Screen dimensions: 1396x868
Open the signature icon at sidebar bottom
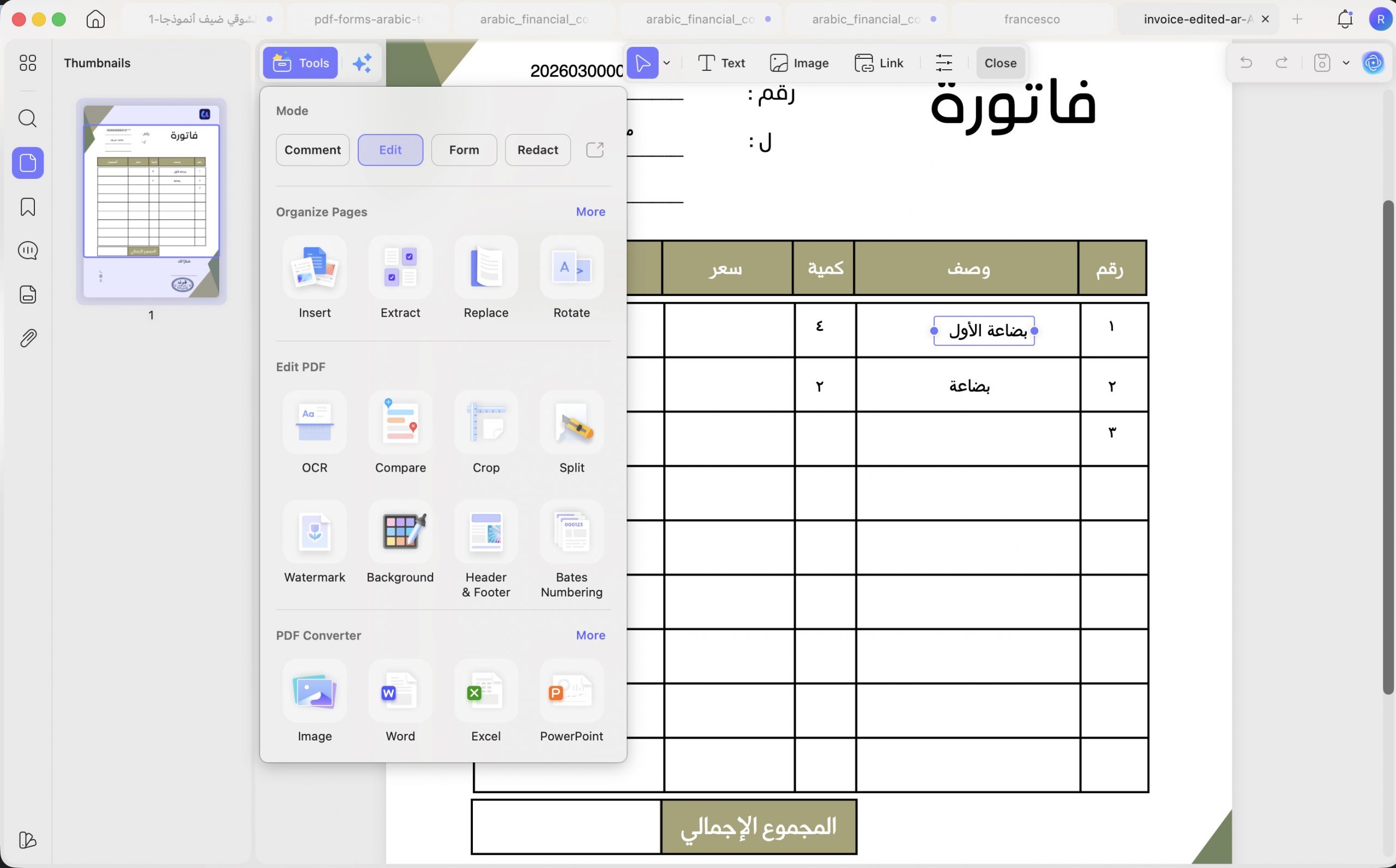tap(28, 840)
